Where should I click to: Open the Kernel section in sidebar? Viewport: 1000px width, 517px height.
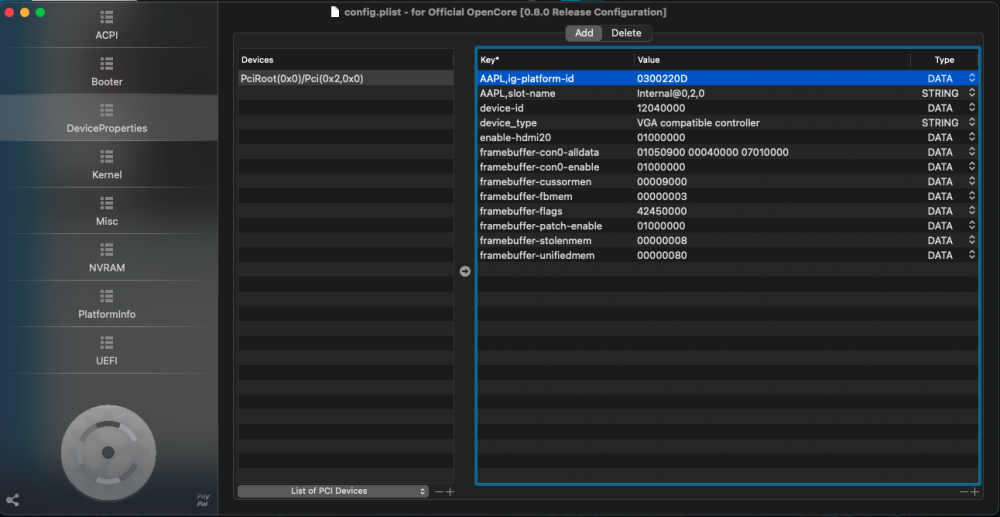pyautogui.click(x=107, y=165)
